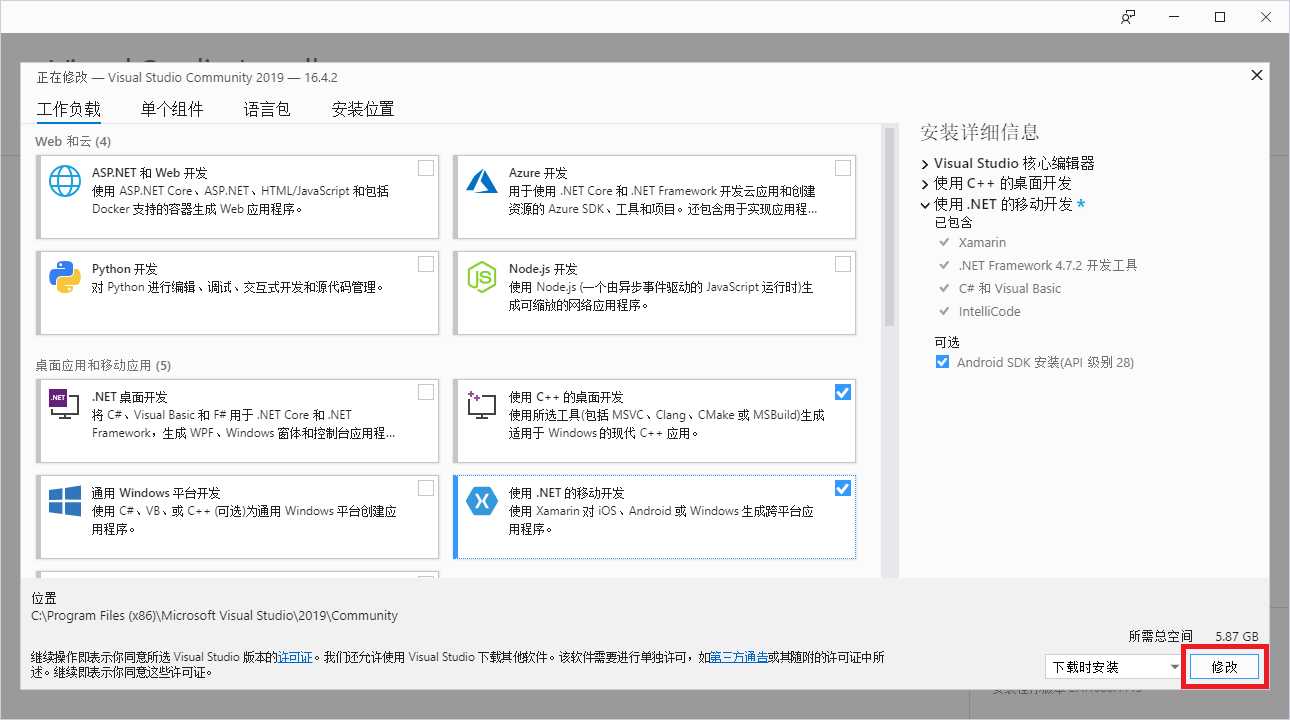The image size is (1290, 720).
Task: Check the Azure 开发 workload checkbox
Action: (843, 168)
